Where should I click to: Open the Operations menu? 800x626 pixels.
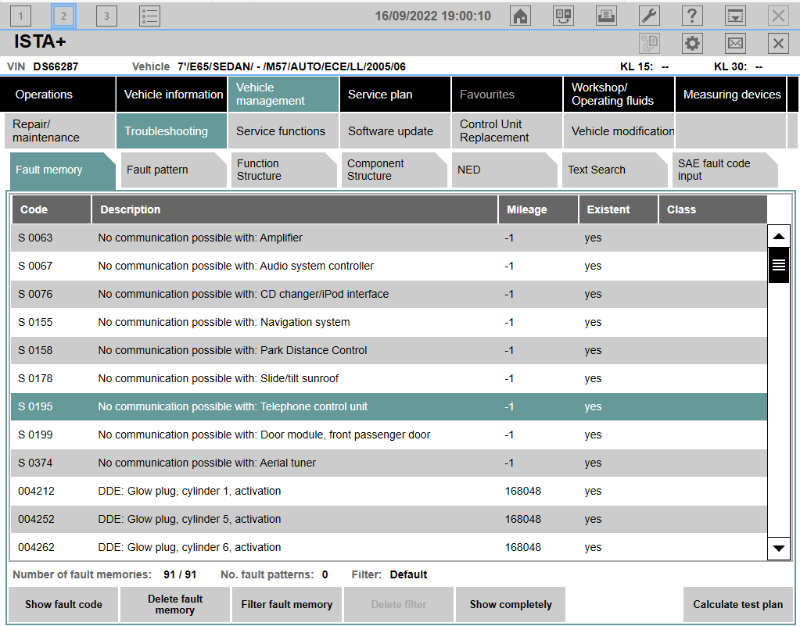(x=58, y=94)
